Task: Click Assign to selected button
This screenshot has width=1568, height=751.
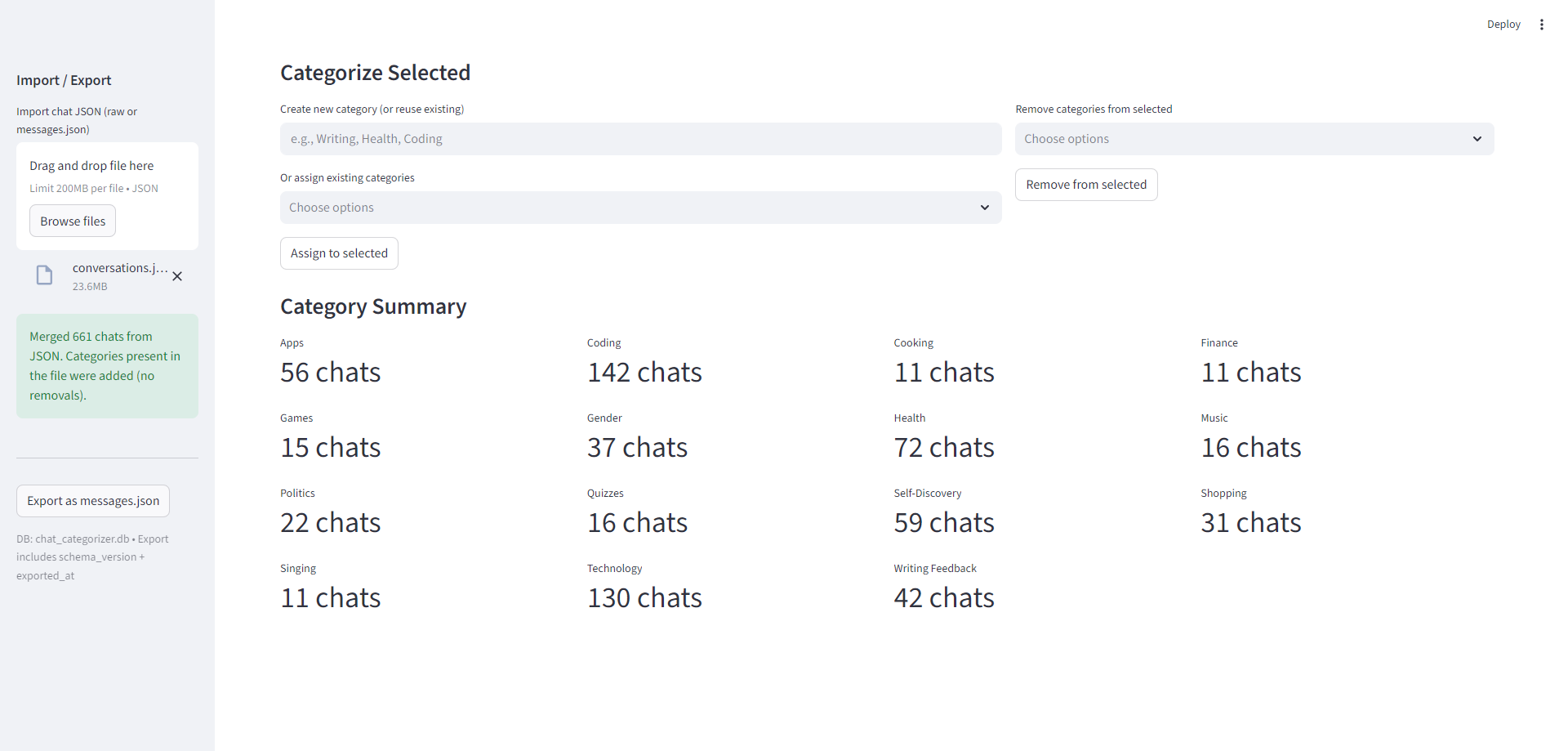Action: pyautogui.click(x=339, y=253)
